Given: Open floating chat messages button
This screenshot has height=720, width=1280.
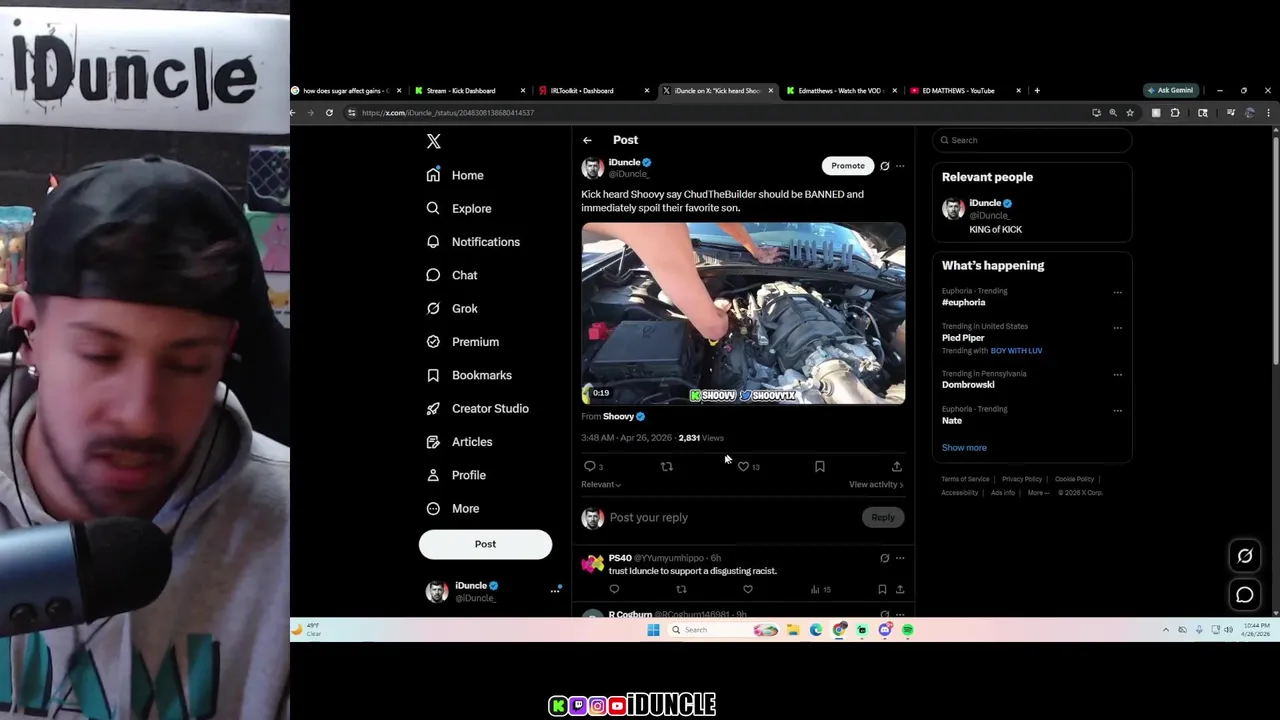Looking at the screenshot, I should [x=1245, y=595].
